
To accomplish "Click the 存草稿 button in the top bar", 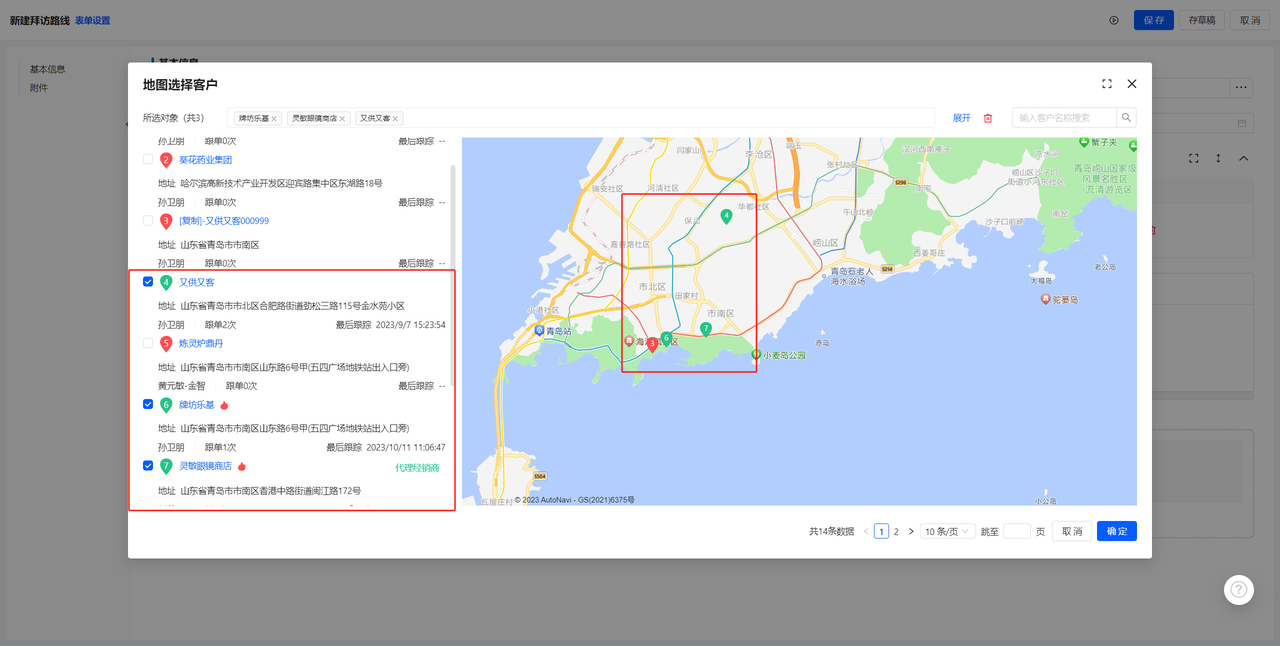I will point(1202,20).
